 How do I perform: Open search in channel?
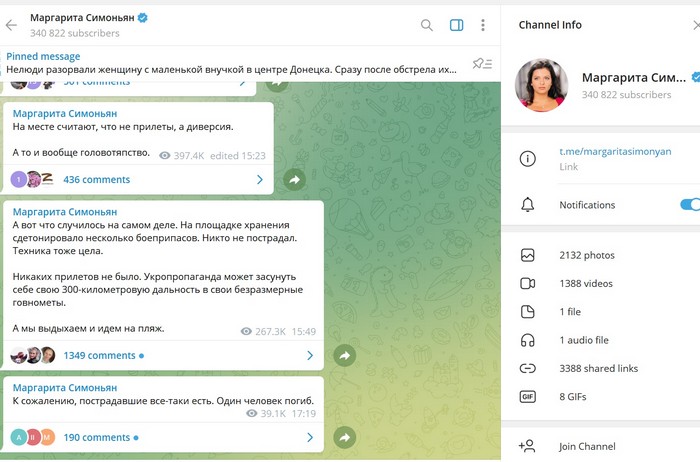(x=427, y=25)
